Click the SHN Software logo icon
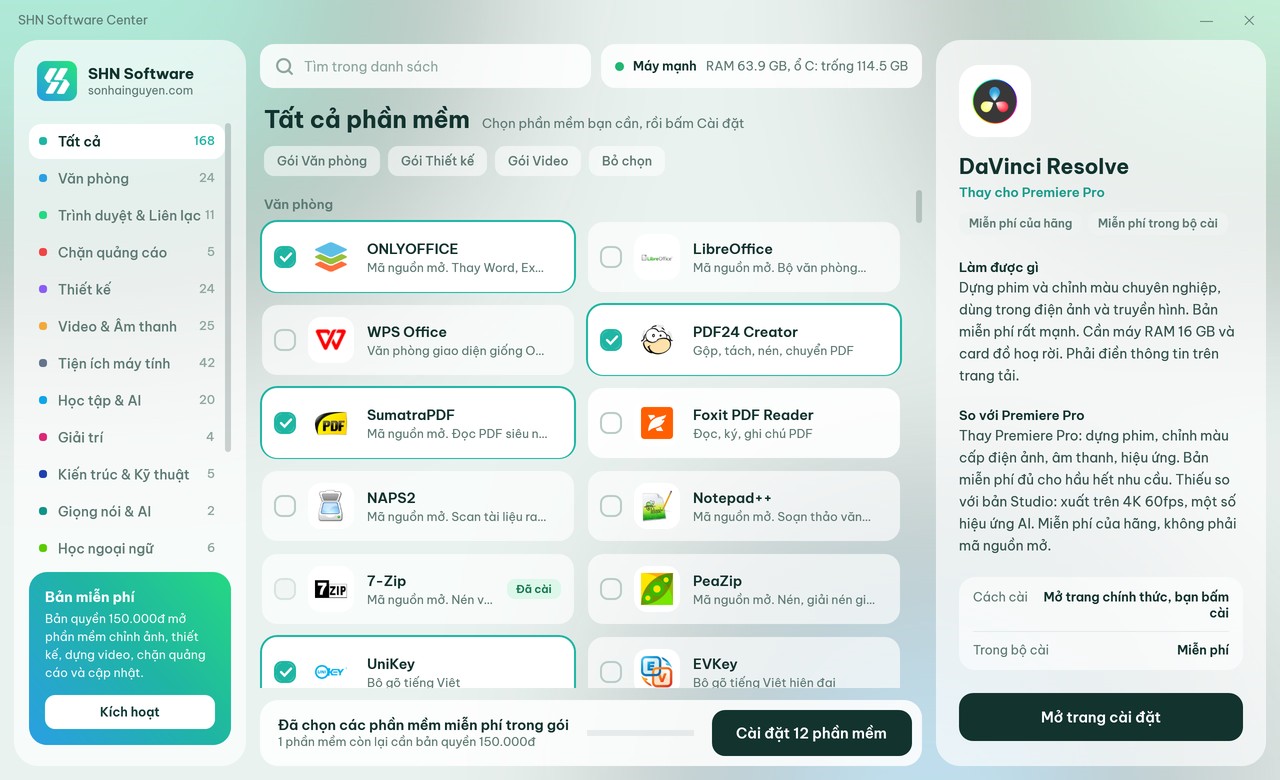The width and height of the screenshot is (1280, 780). 57,81
